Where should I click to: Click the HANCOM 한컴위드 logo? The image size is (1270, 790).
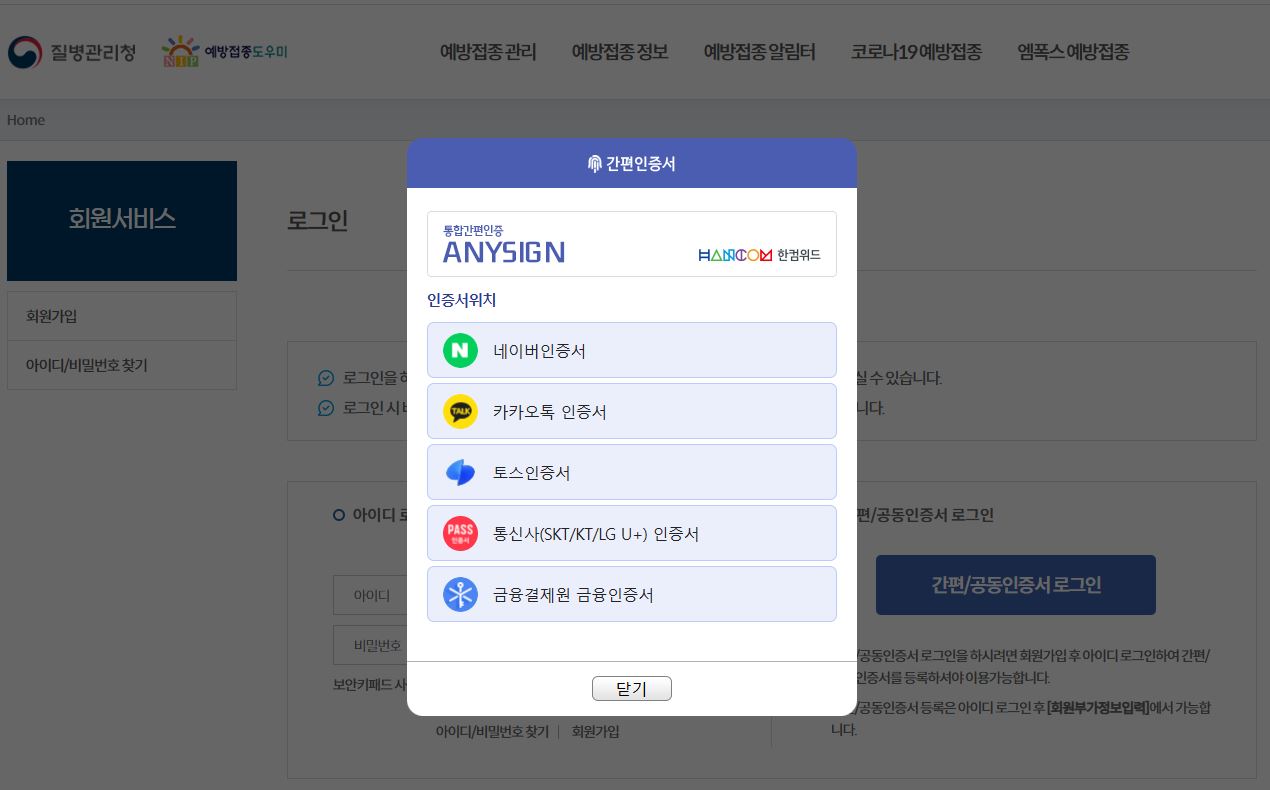759,255
